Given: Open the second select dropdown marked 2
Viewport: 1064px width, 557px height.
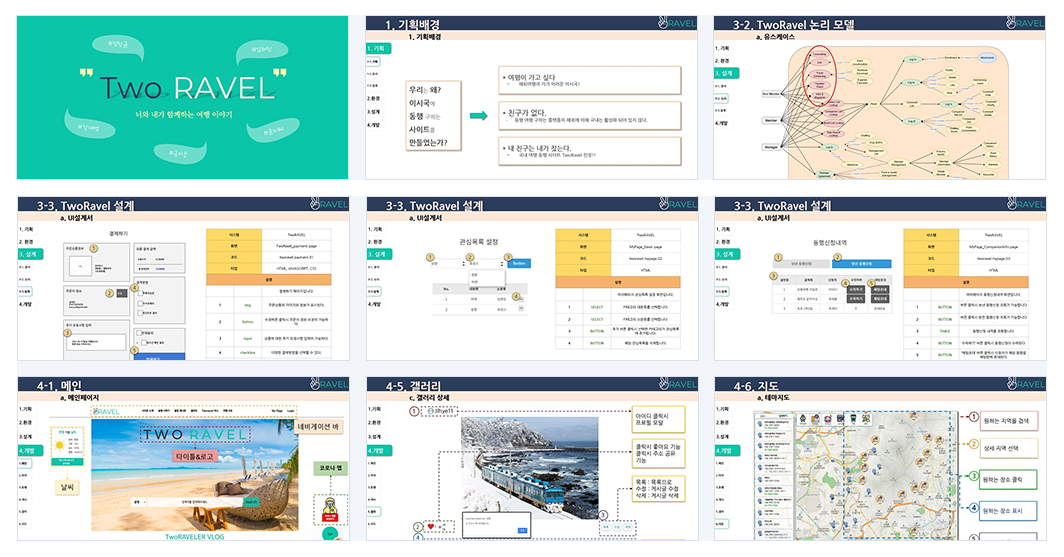Looking at the screenshot, I should (x=487, y=264).
